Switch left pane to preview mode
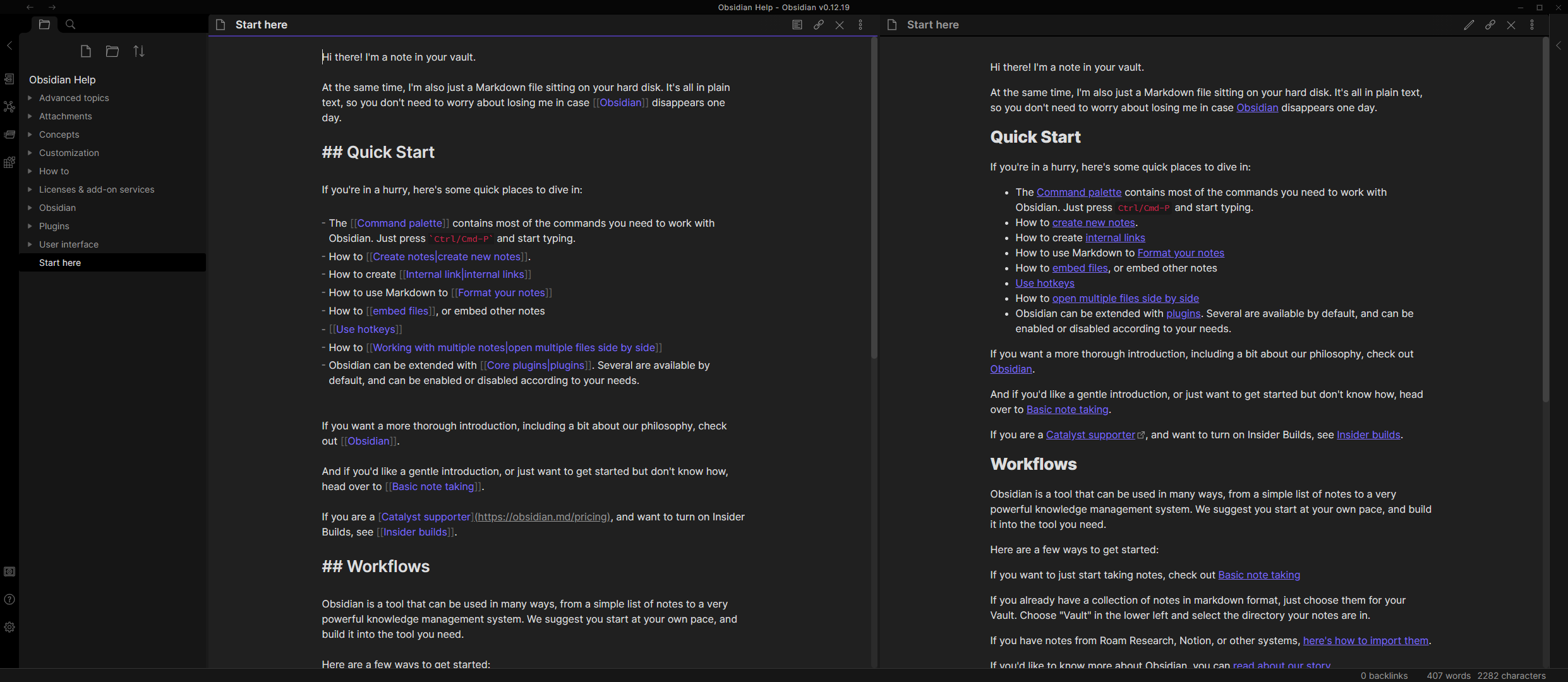This screenshot has height=682, width=1568. pos(797,25)
